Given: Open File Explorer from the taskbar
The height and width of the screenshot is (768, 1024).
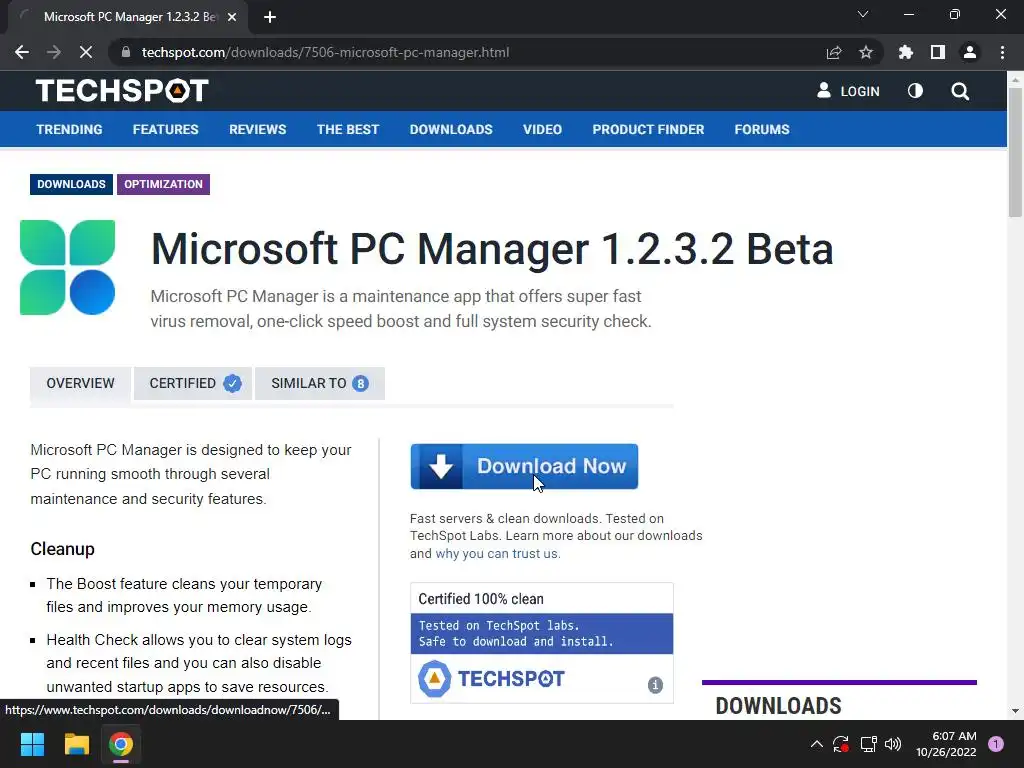Looking at the screenshot, I should coord(76,744).
